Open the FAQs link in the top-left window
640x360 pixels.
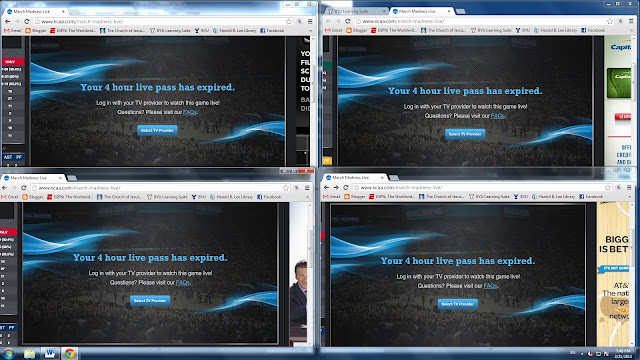[190, 112]
